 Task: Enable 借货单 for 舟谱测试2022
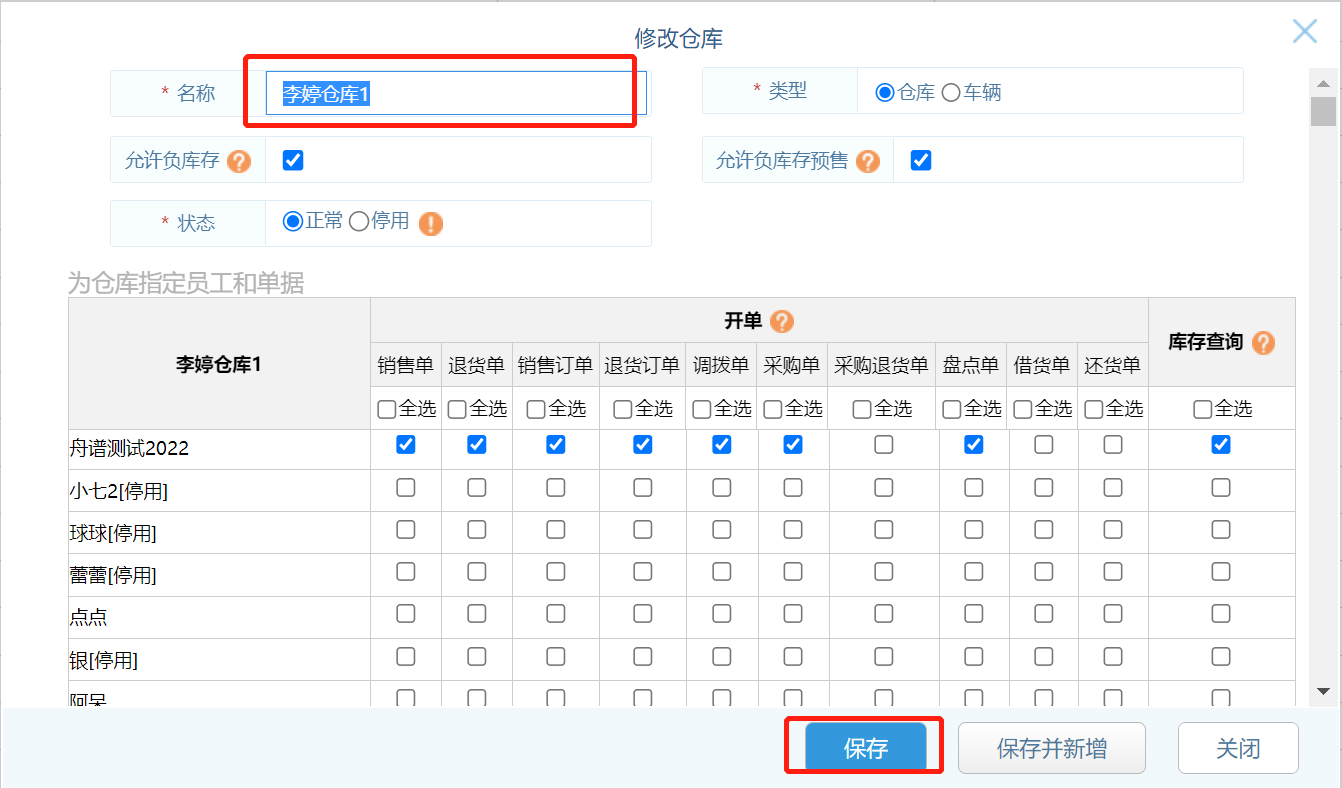pyautogui.click(x=1043, y=445)
